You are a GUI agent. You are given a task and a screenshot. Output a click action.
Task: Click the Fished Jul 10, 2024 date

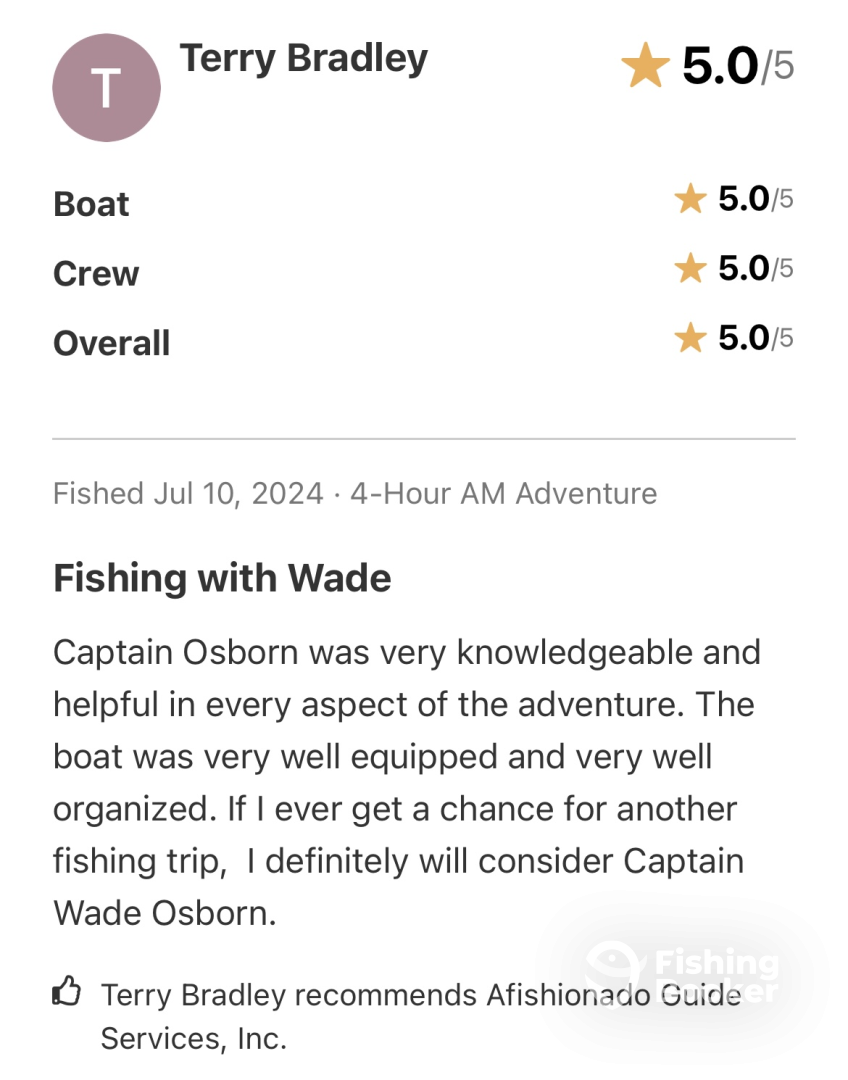coord(188,493)
